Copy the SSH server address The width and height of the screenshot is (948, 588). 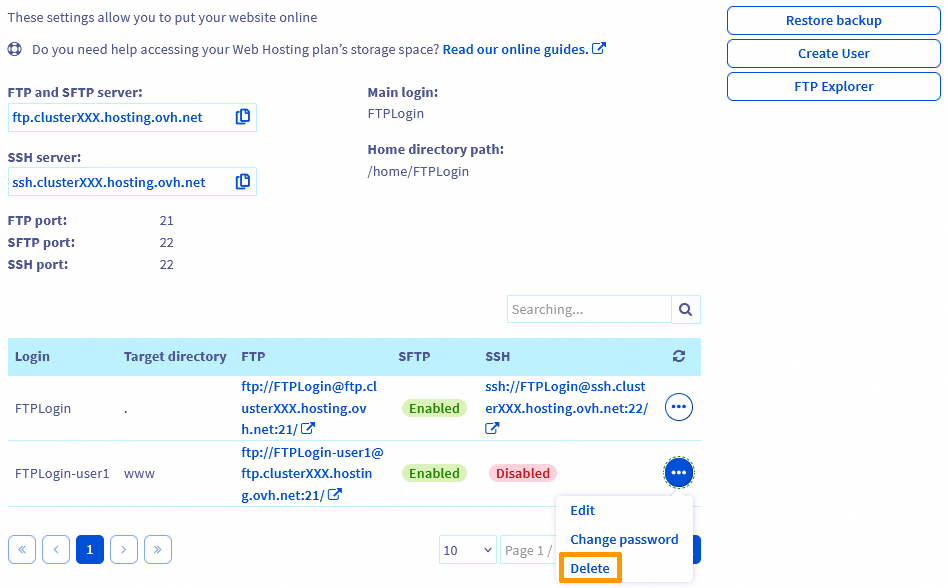coord(243,182)
